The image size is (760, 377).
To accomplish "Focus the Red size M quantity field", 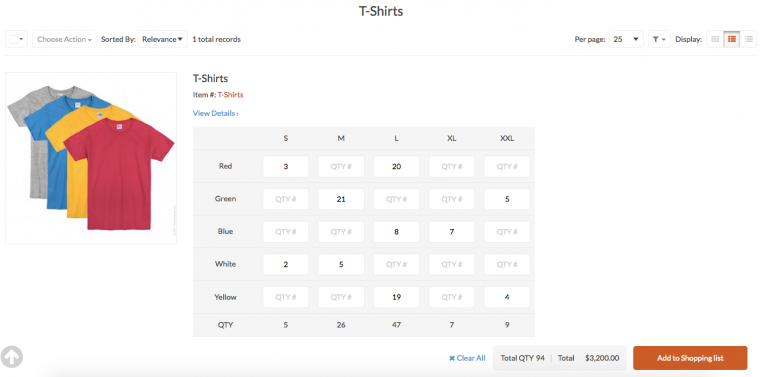I will (341, 166).
